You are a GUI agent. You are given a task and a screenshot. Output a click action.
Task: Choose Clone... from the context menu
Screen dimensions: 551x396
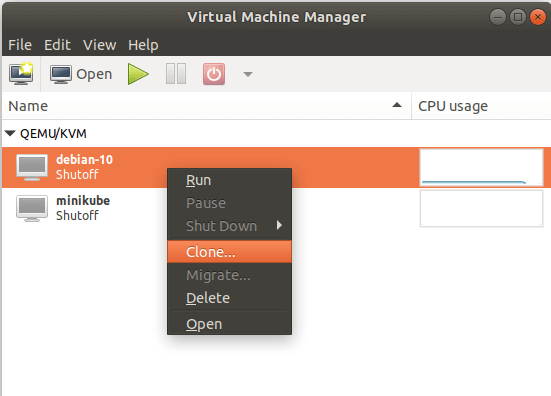tap(229, 252)
